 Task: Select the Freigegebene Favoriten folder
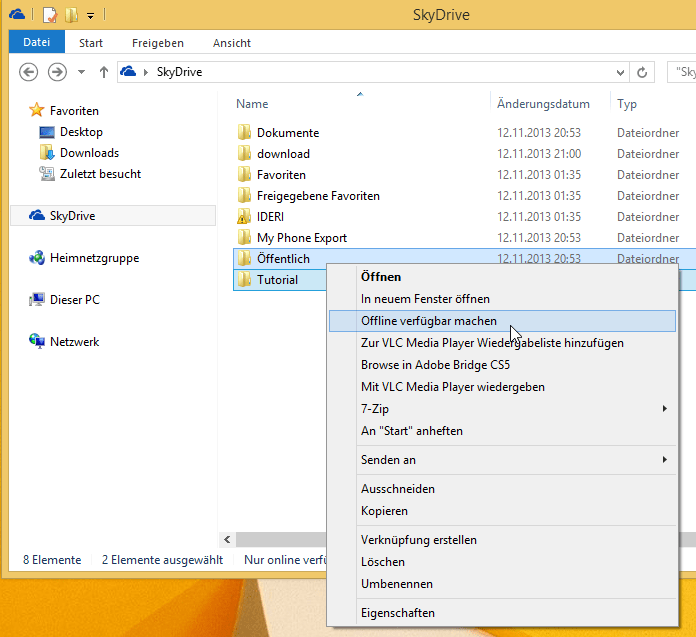tap(318, 196)
